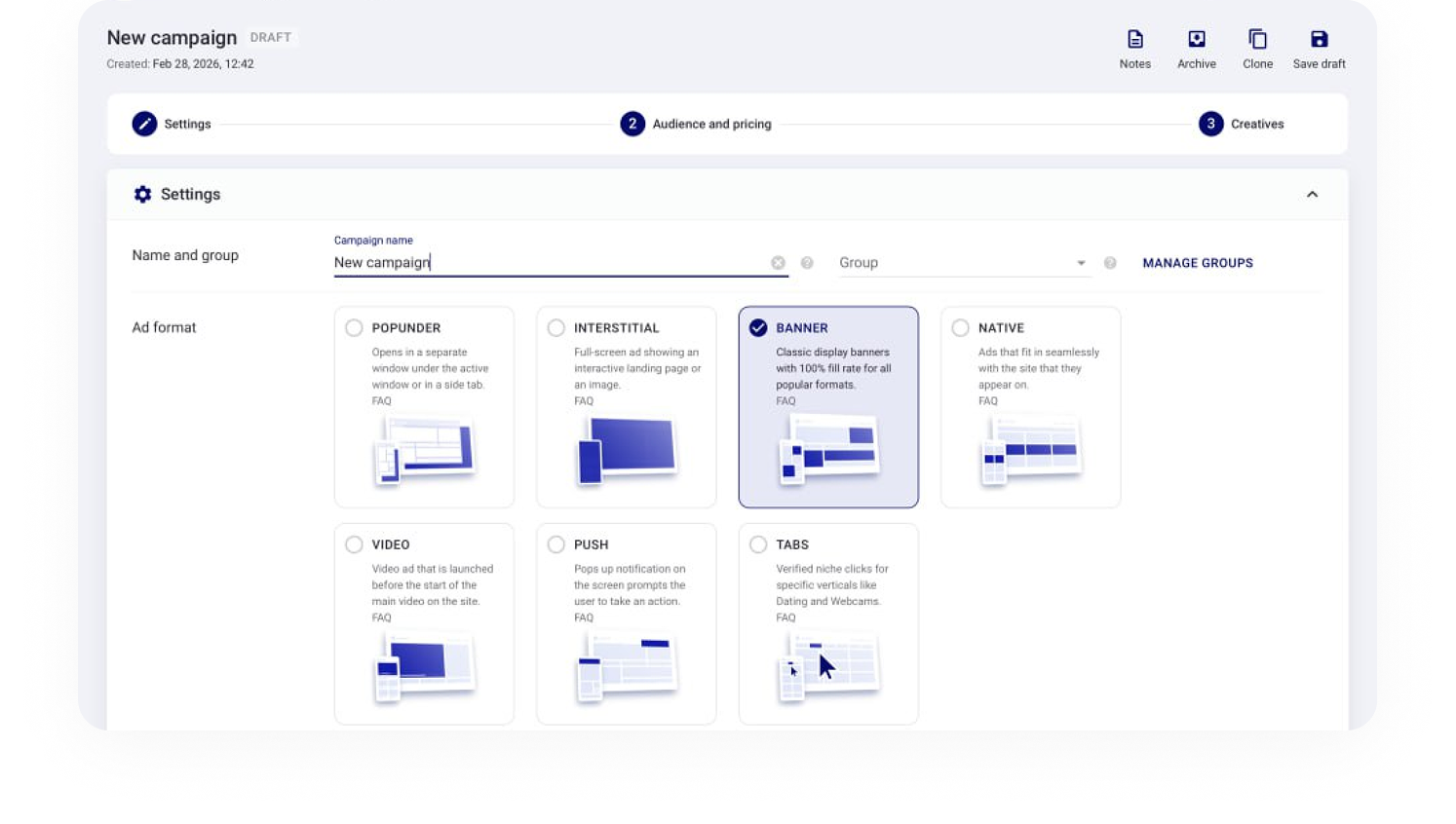Viewport: 1456px width, 824px height.
Task: Collapse the Settings section chevron
Action: 1312,195
